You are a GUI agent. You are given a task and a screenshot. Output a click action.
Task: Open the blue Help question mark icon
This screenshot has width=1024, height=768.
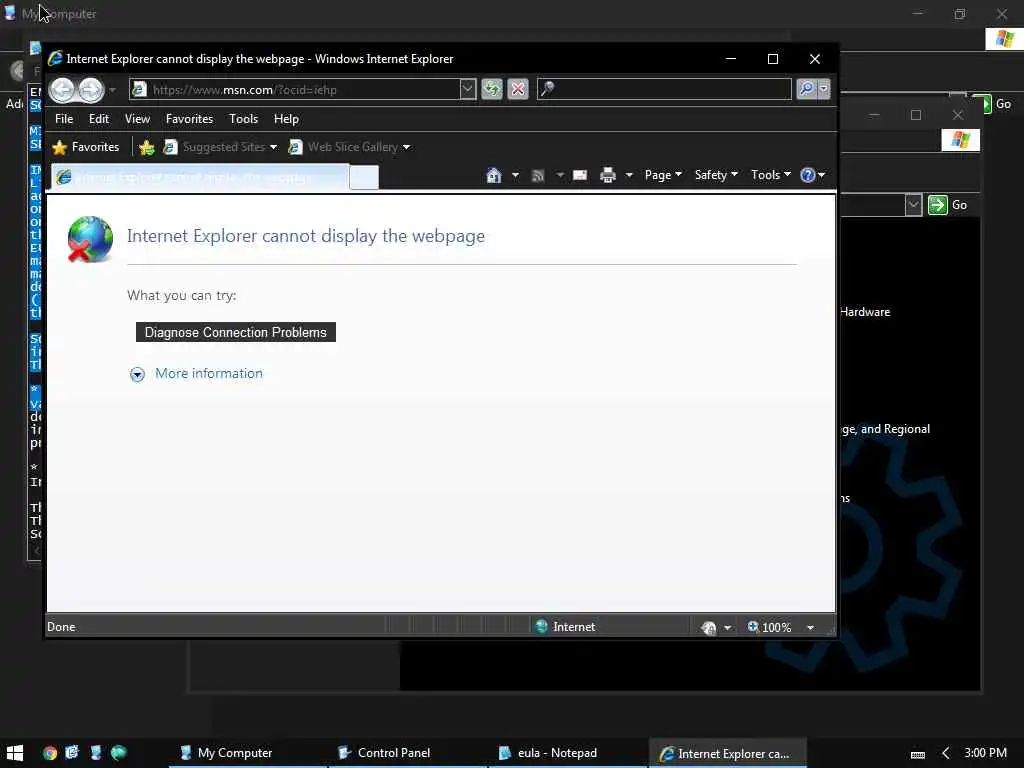pos(808,175)
